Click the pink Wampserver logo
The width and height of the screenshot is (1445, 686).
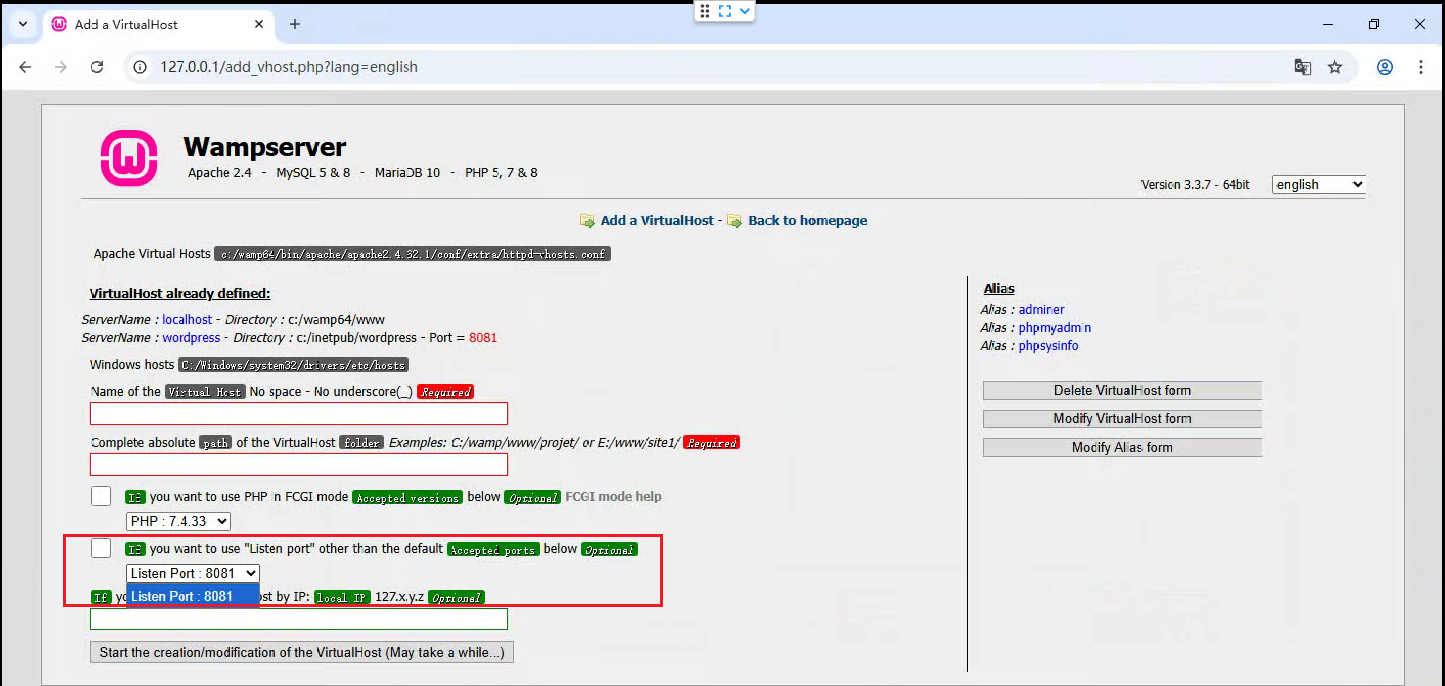[x=129, y=158]
